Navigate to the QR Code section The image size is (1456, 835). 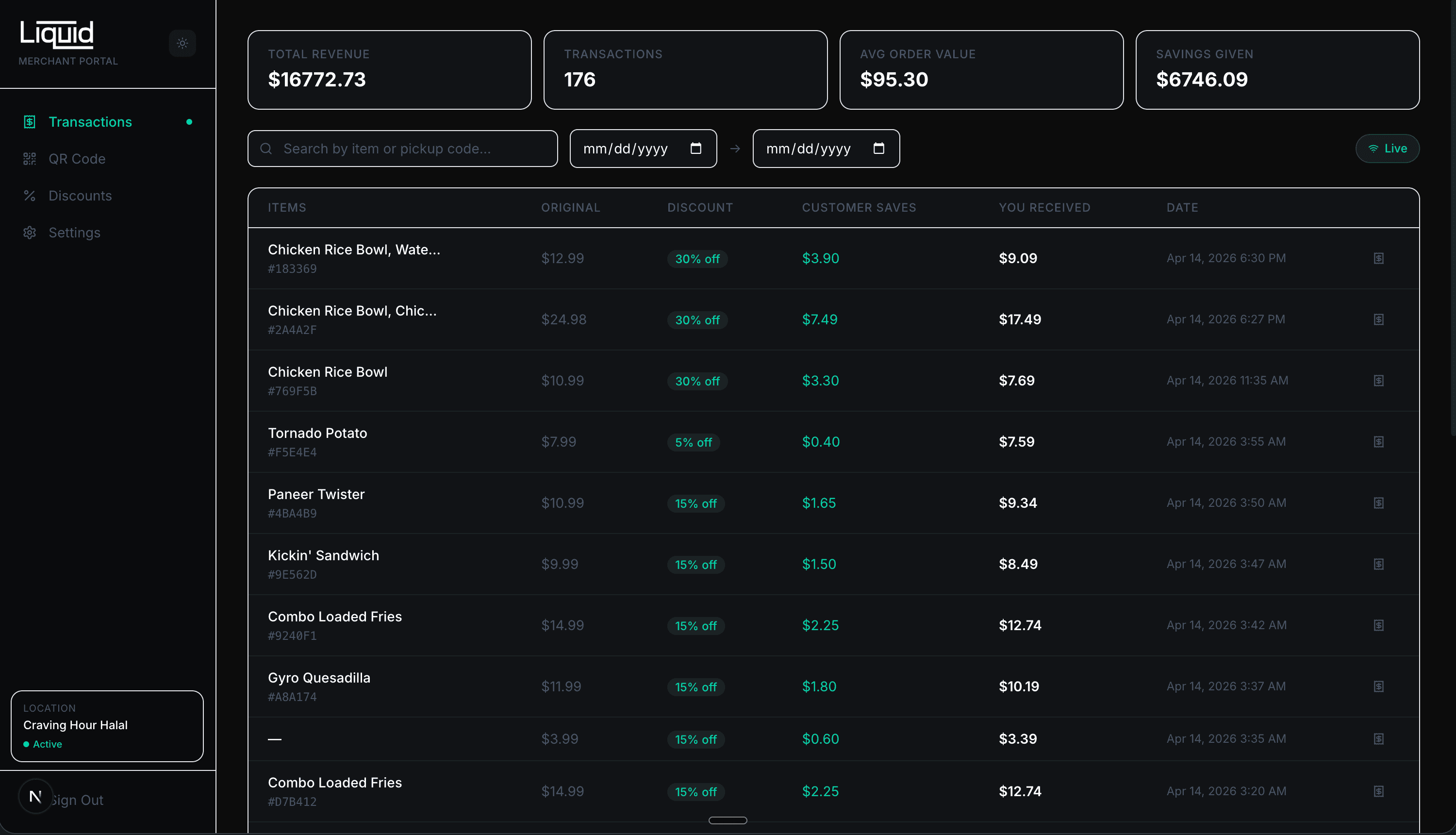coord(77,159)
